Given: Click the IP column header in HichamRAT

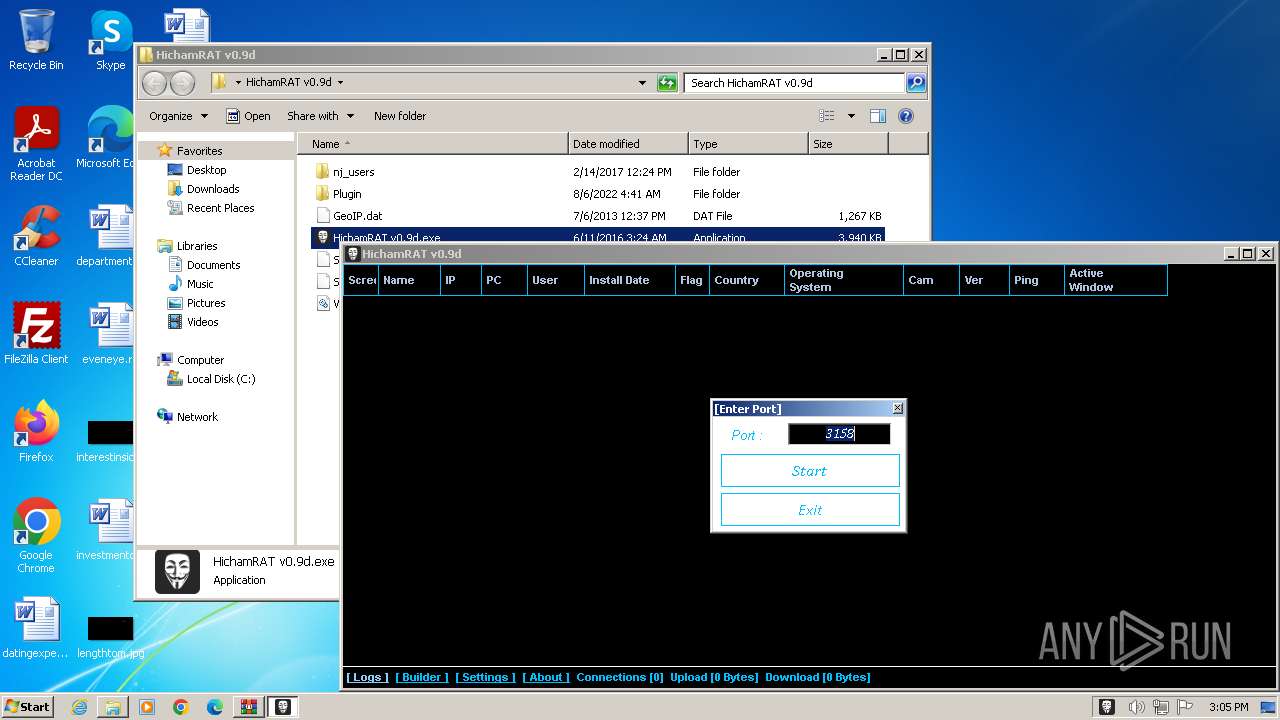Looking at the screenshot, I should coord(460,280).
